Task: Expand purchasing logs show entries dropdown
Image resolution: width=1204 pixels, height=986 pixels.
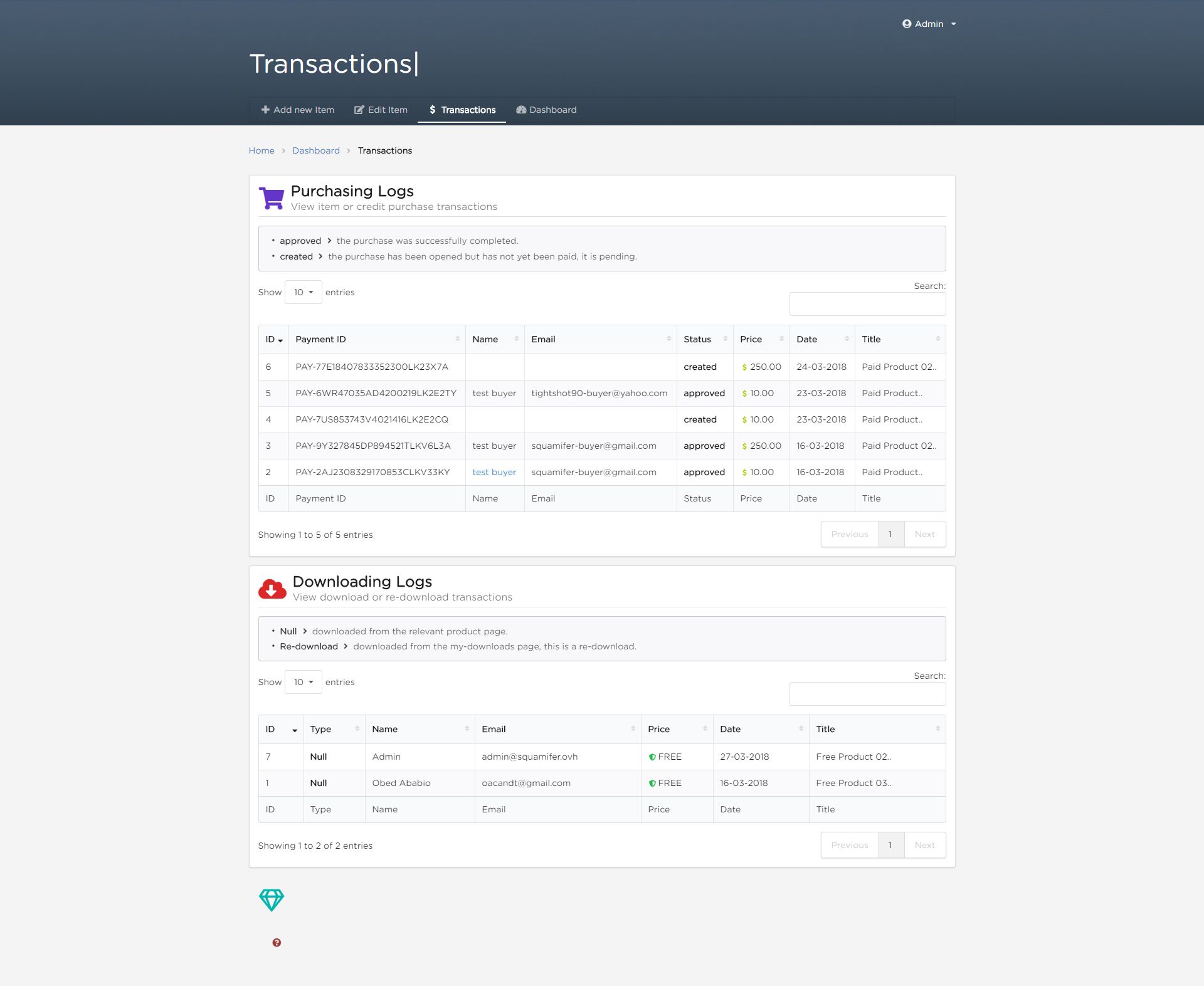Action: pyautogui.click(x=303, y=292)
